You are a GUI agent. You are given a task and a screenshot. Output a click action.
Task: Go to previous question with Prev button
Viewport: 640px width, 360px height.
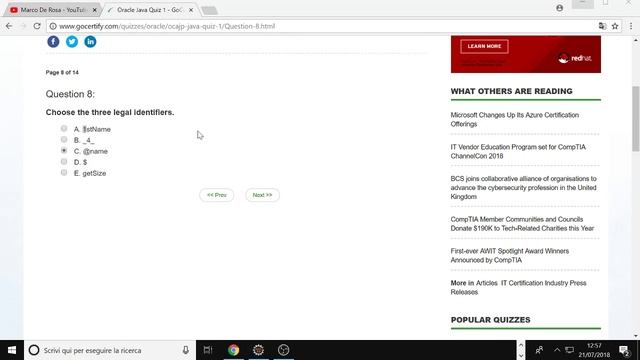pyautogui.click(x=217, y=195)
